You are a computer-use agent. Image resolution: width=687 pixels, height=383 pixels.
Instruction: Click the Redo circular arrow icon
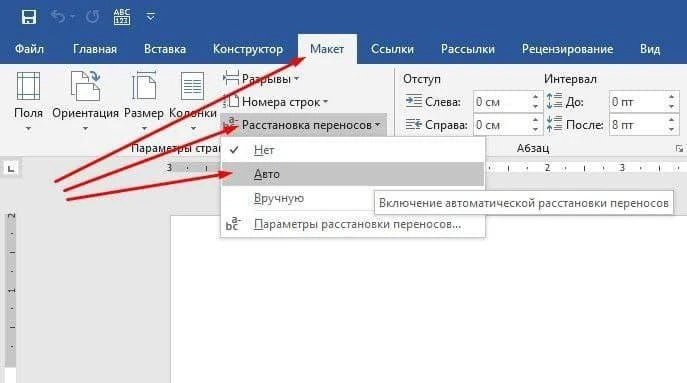92,17
